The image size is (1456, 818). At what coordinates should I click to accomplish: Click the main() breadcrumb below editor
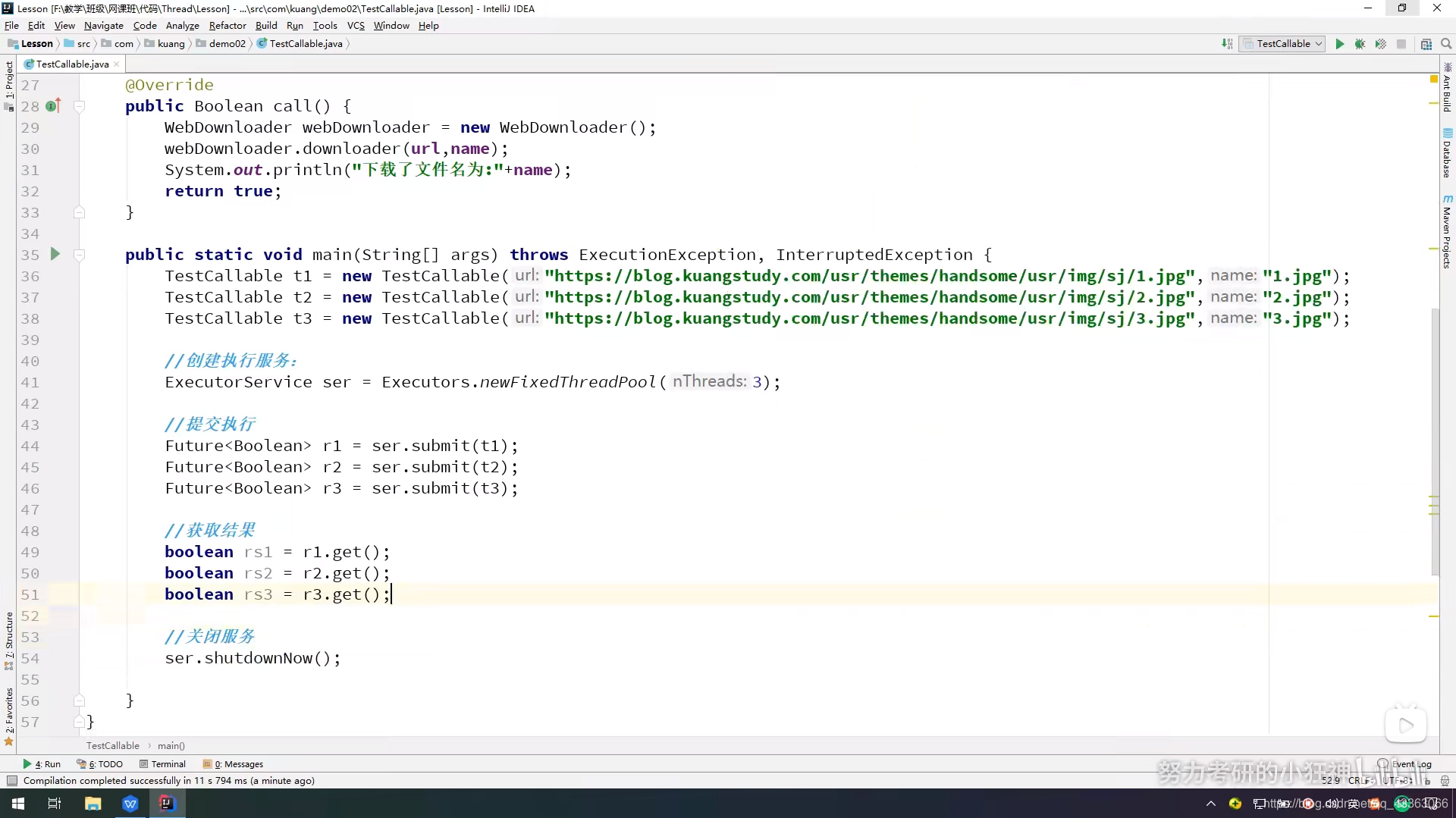tap(171, 746)
